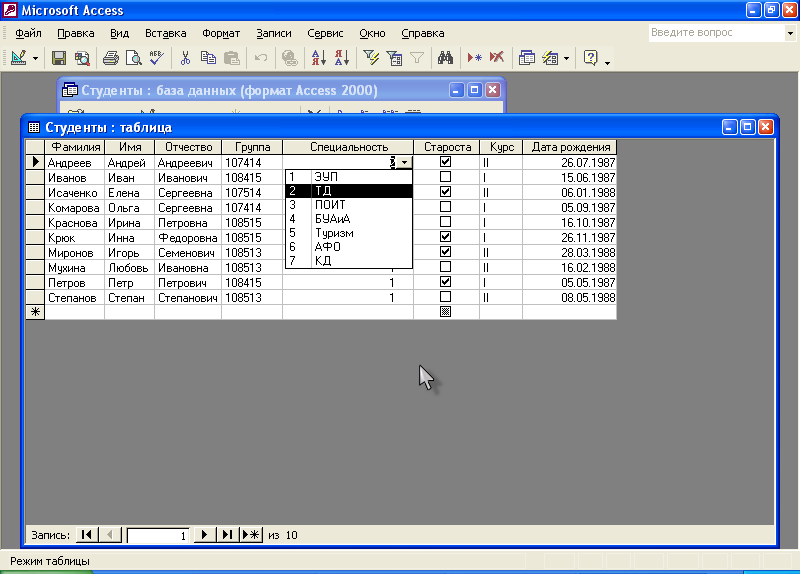This screenshot has height=574, width=800.
Task: Open the Записи menu
Action: [273, 33]
